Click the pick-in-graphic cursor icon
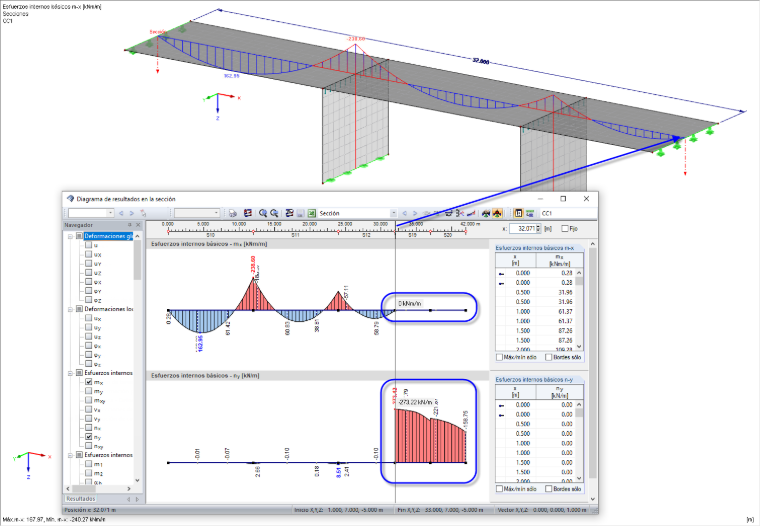The image size is (760, 526). 143,213
